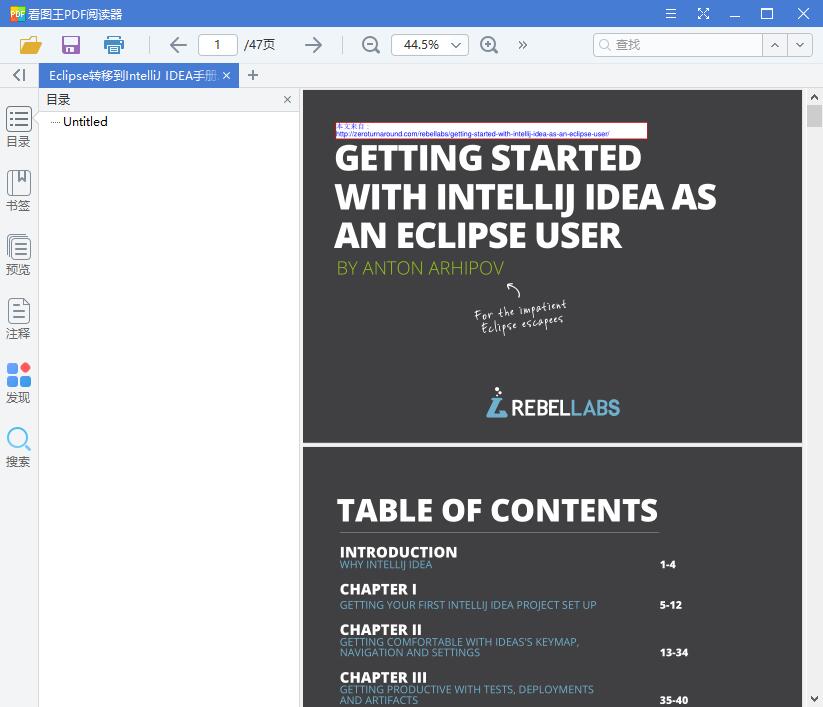
Task: Click the RebelLabs logo on cover
Action: (553, 403)
